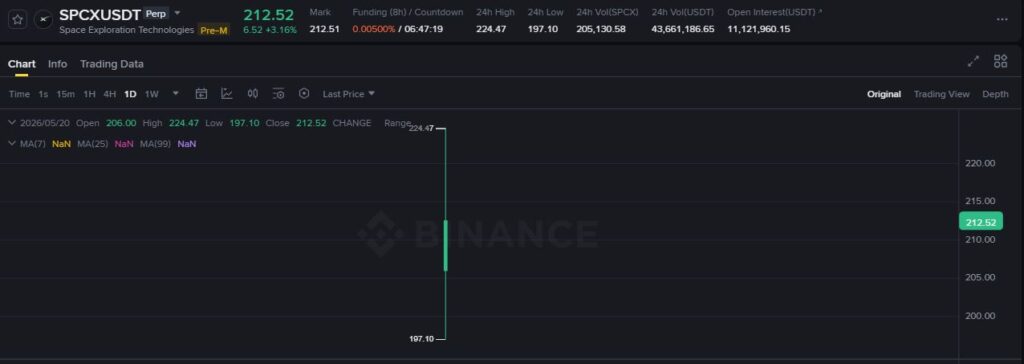
Task: Select the Time line chart interval
Action: [x=19, y=94]
